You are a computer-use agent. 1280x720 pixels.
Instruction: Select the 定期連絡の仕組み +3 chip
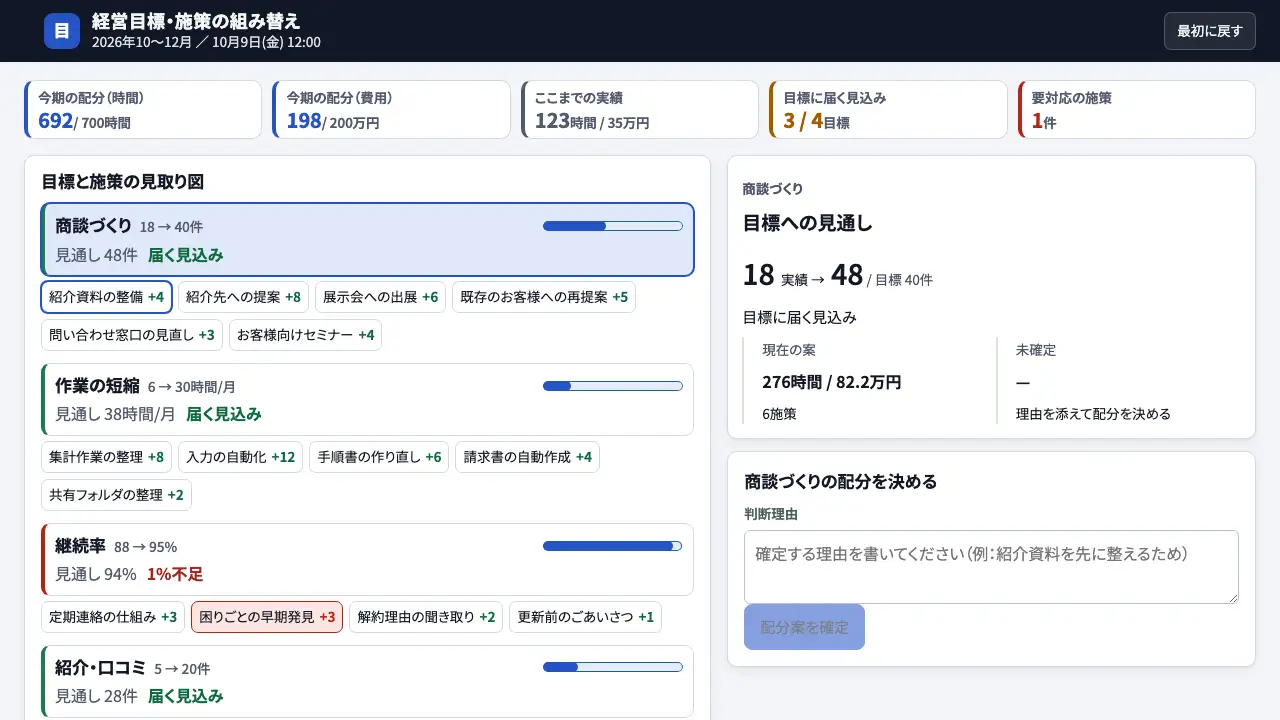113,617
